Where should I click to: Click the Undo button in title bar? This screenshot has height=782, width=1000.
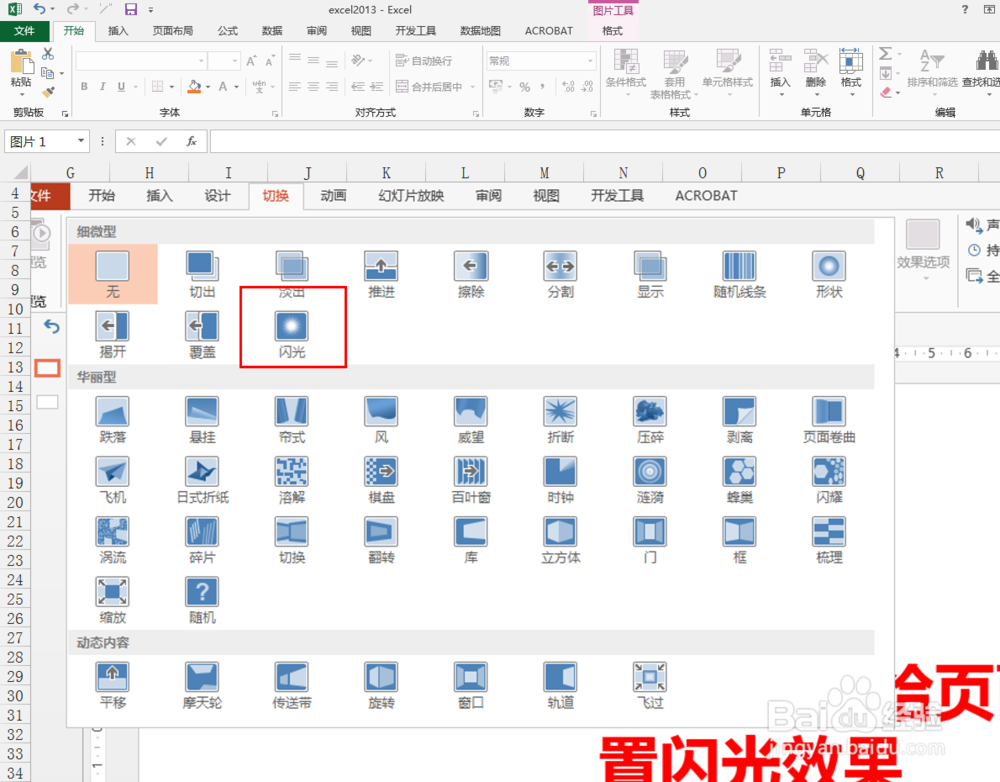click(x=40, y=9)
